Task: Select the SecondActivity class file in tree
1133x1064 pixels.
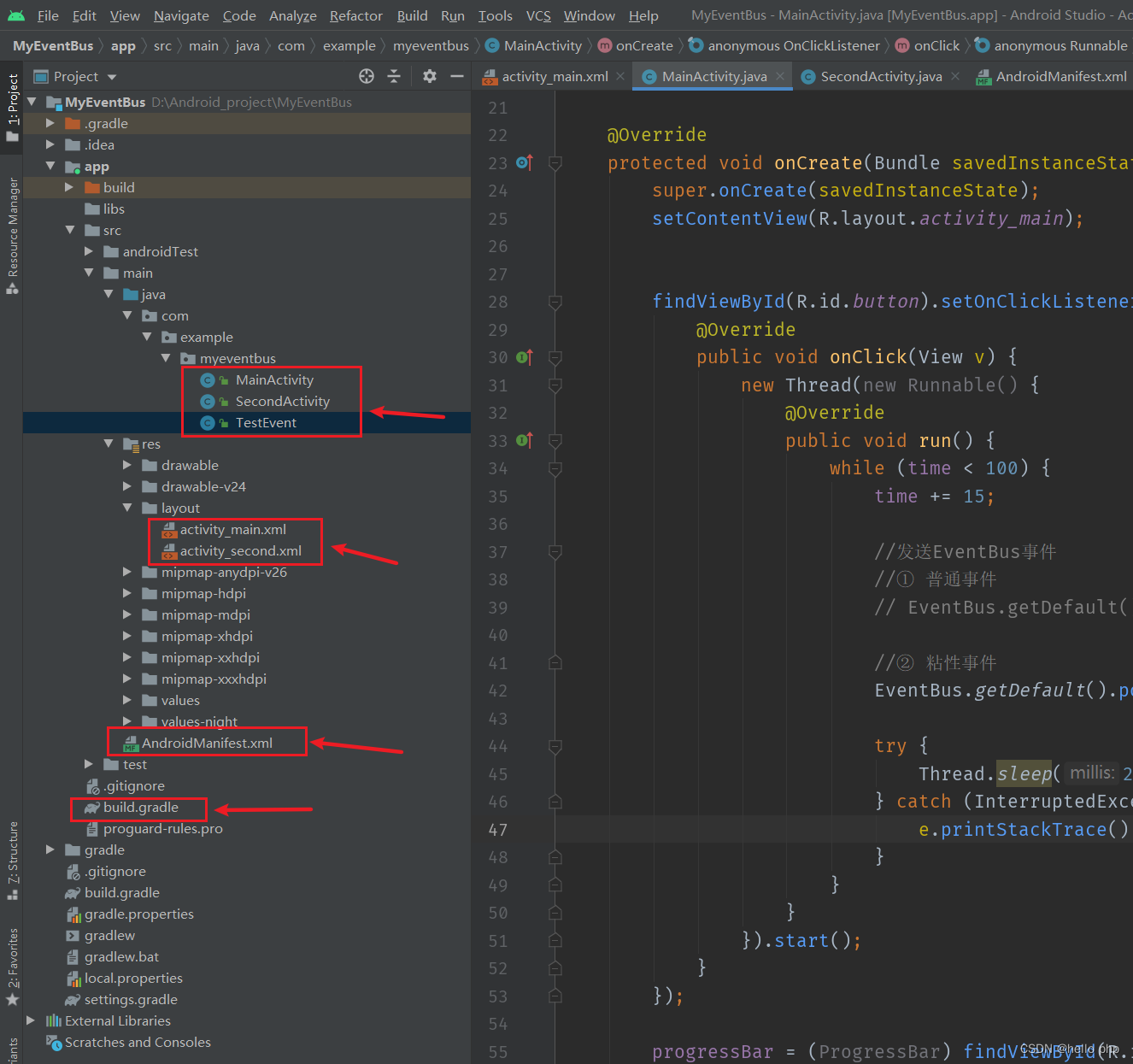Action: tap(282, 401)
